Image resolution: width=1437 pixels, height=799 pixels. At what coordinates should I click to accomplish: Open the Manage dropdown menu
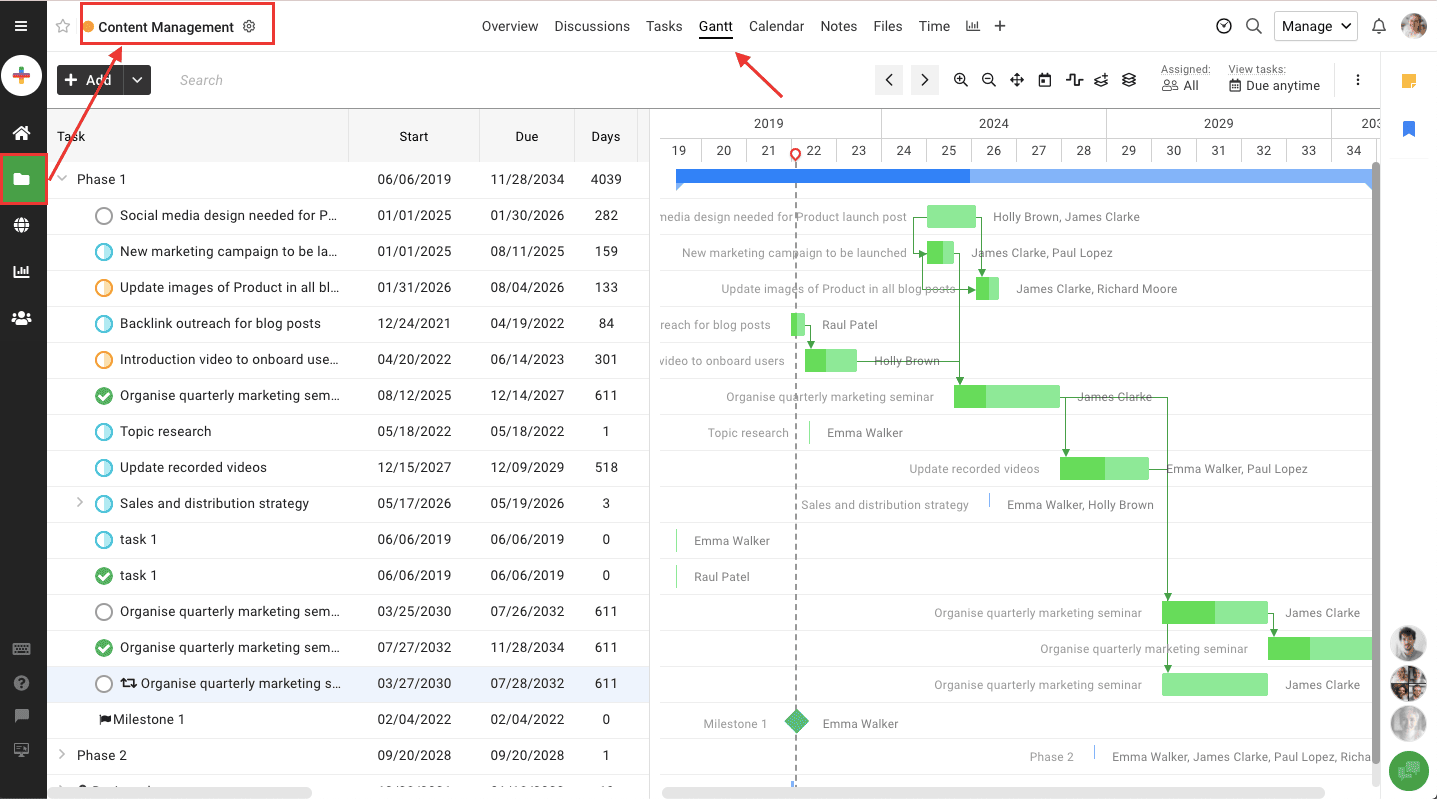click(x=1315, y=26)
